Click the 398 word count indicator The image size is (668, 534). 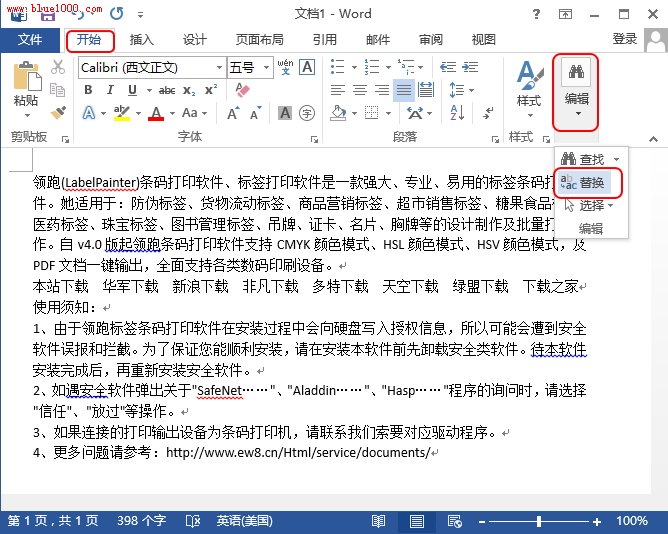point(141,521)
